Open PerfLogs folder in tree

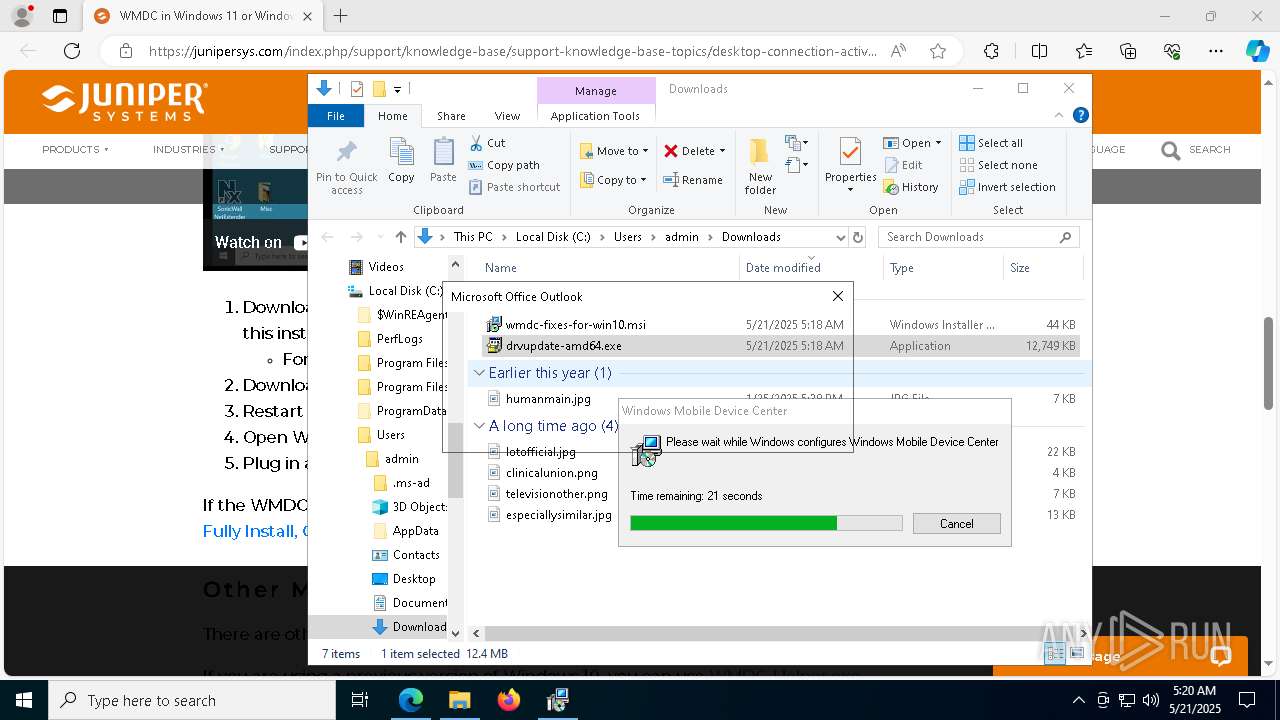tap(399, 339)
